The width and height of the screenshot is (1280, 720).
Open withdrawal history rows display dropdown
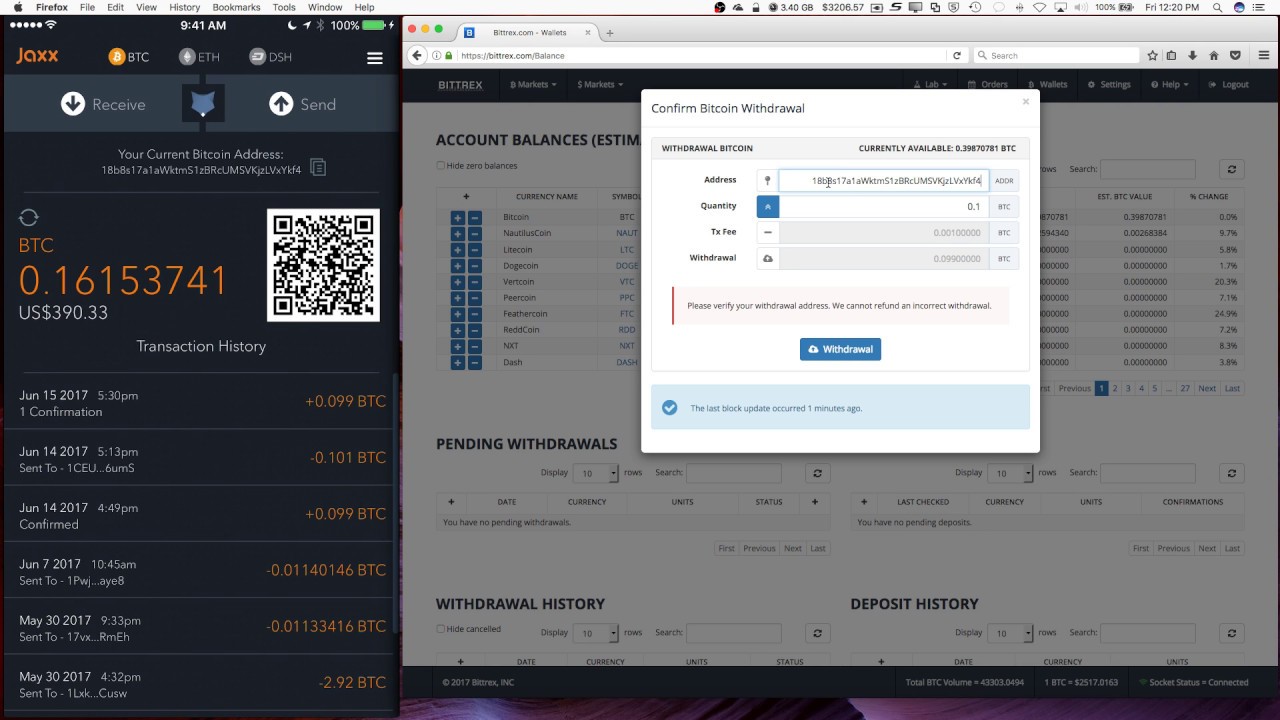coord(597,633)
